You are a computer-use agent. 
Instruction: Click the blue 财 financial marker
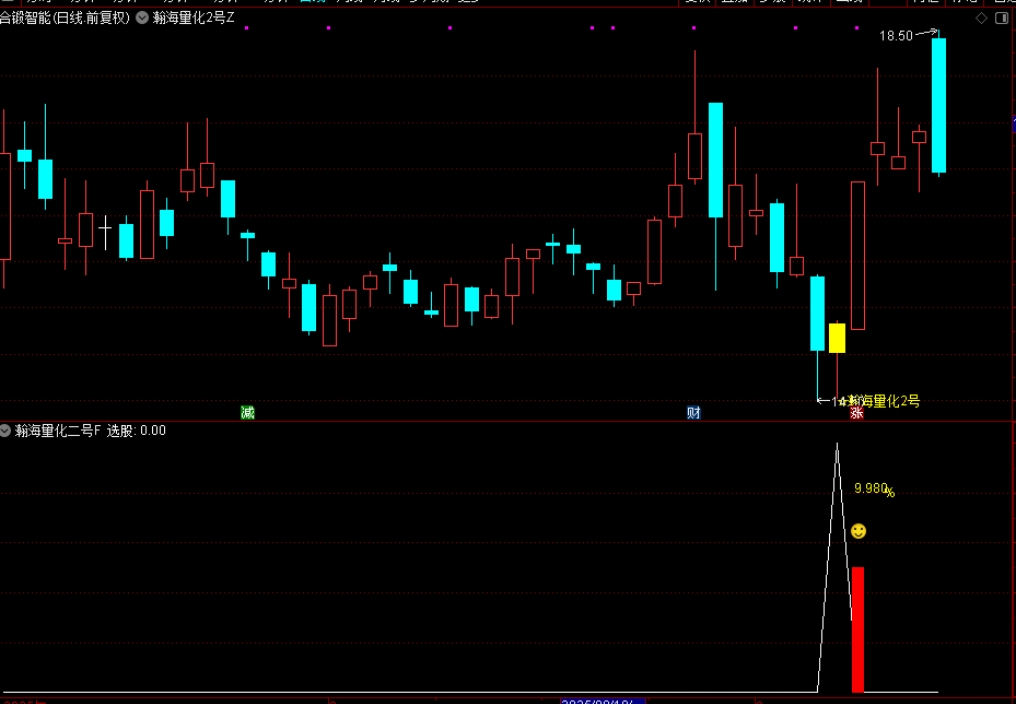click(x=693, y=412)
